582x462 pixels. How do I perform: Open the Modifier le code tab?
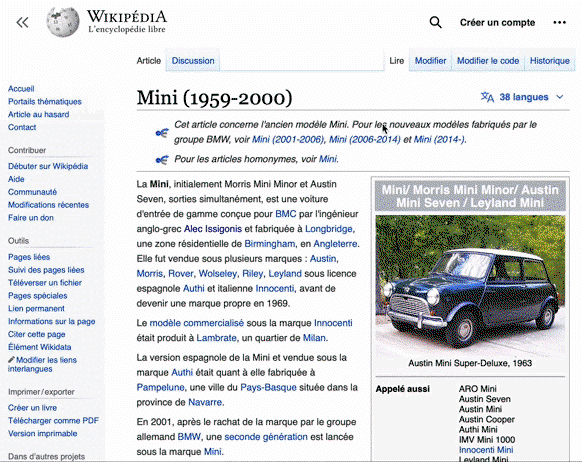pos(488,60)
